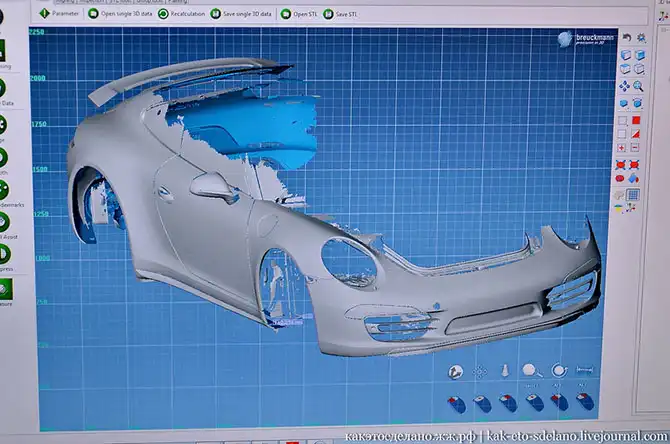Click the undo arrow icon

coord(626,38)
